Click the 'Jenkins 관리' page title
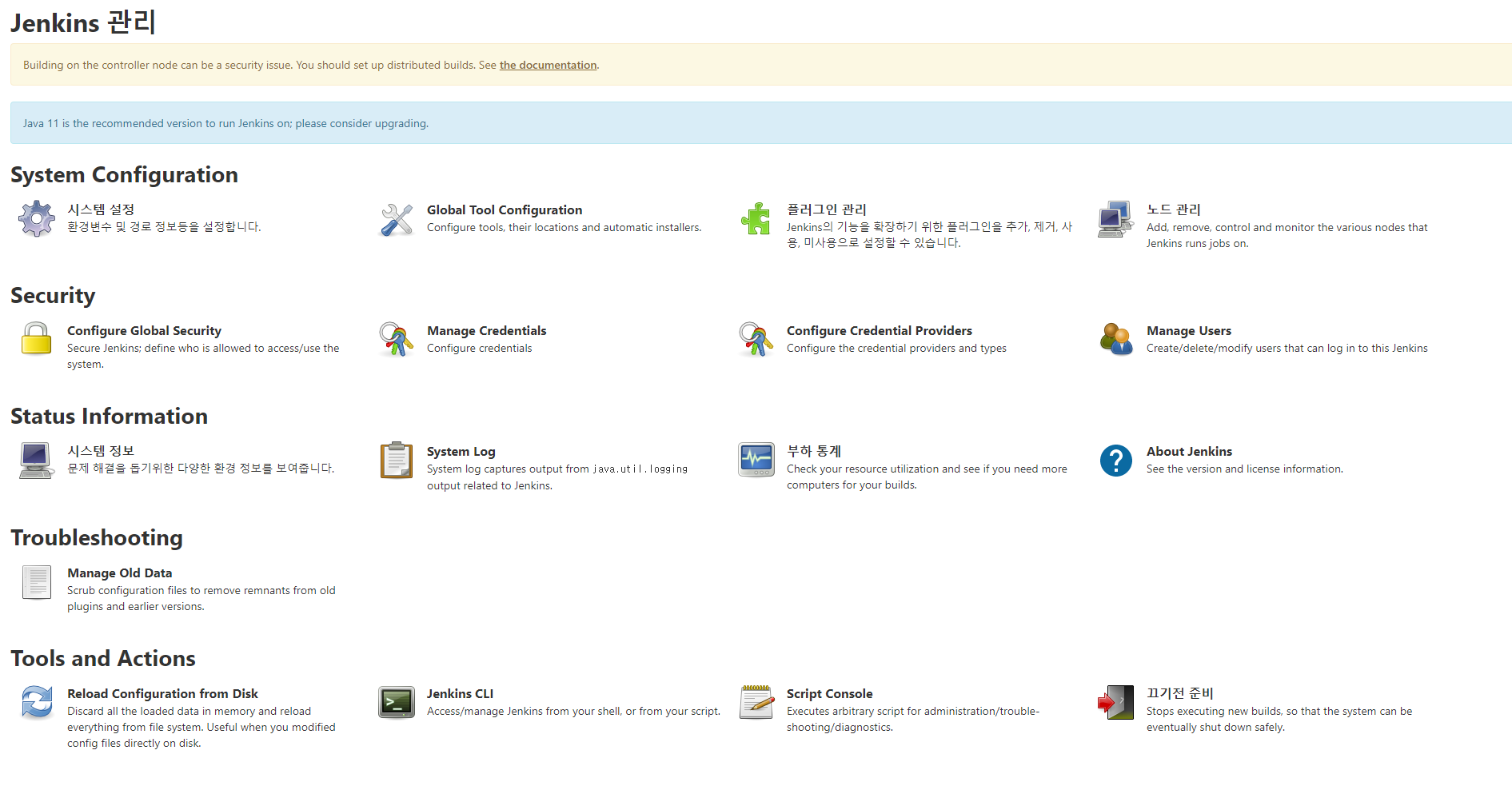1512x802 pixels. tap(83, 22)
